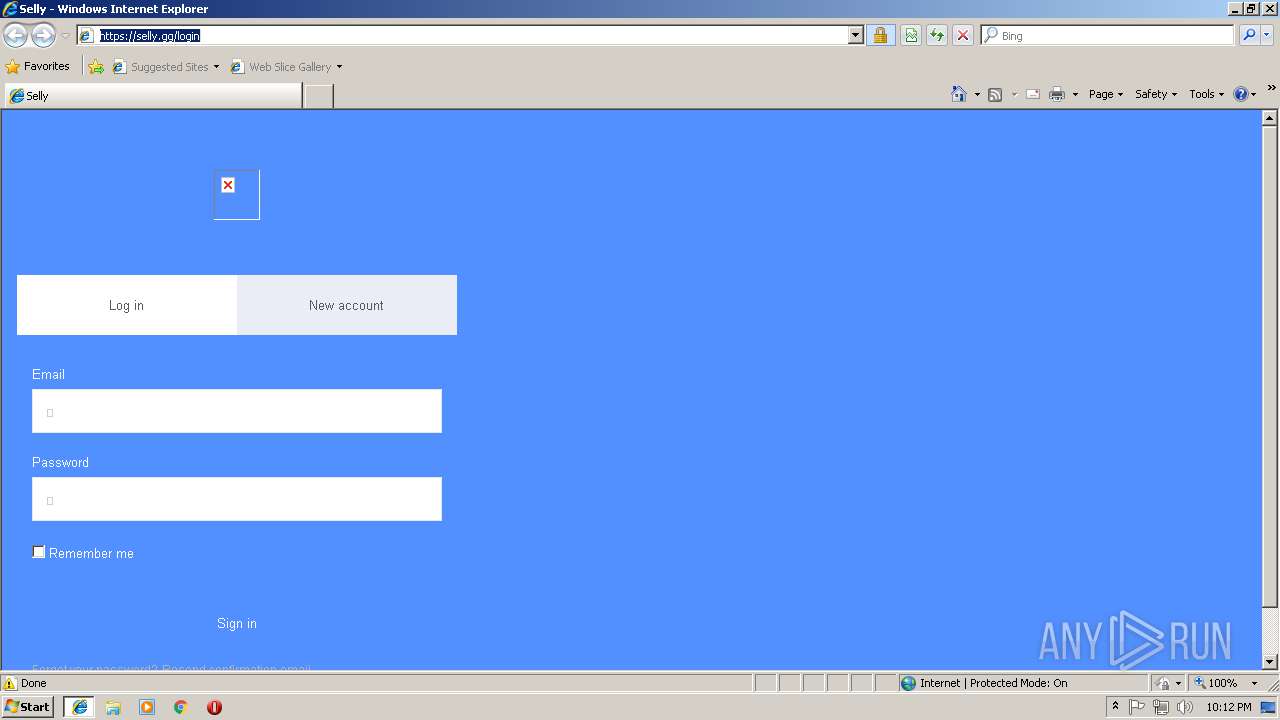This screenshot has height=720, width=1280.
Task: Click the status bar warning icon
Action: pyautogui.click(x=10, y=683)
